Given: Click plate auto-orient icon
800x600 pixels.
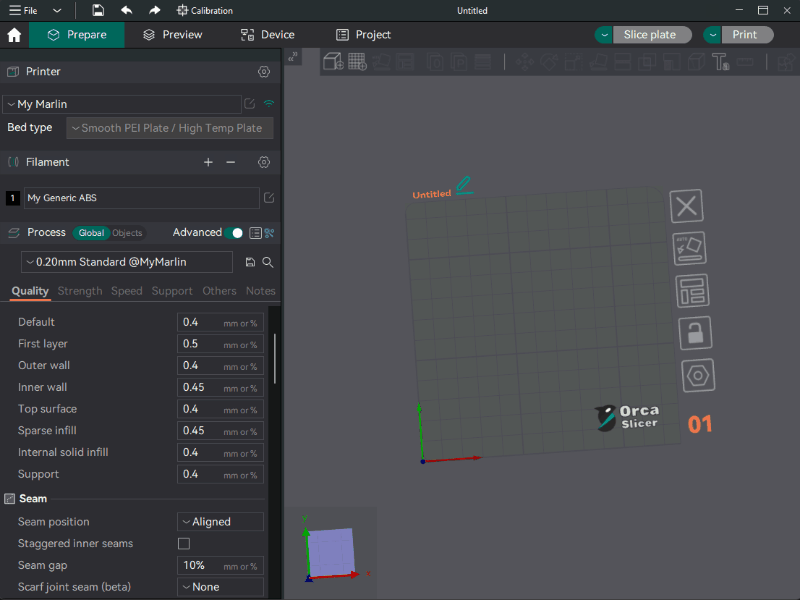Looking at the screenshot, I should point(690,248).
